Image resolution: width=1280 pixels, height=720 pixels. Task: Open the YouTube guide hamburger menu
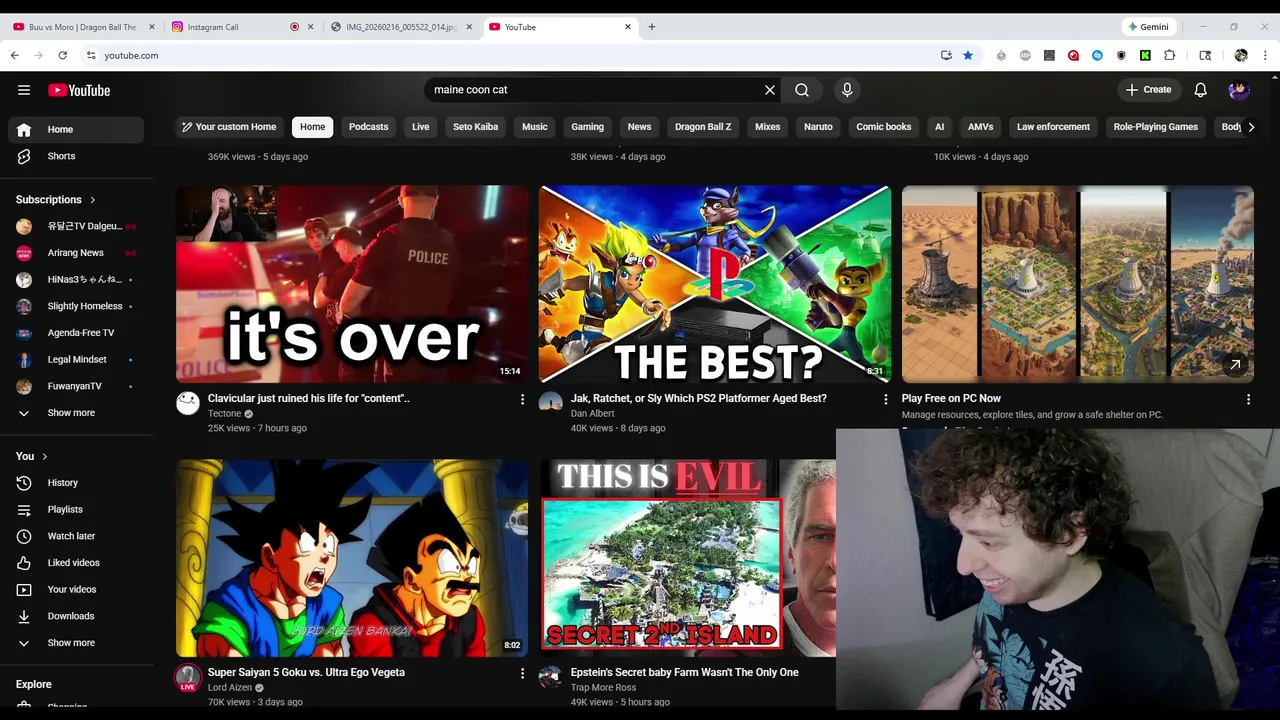tap(24, 90)
